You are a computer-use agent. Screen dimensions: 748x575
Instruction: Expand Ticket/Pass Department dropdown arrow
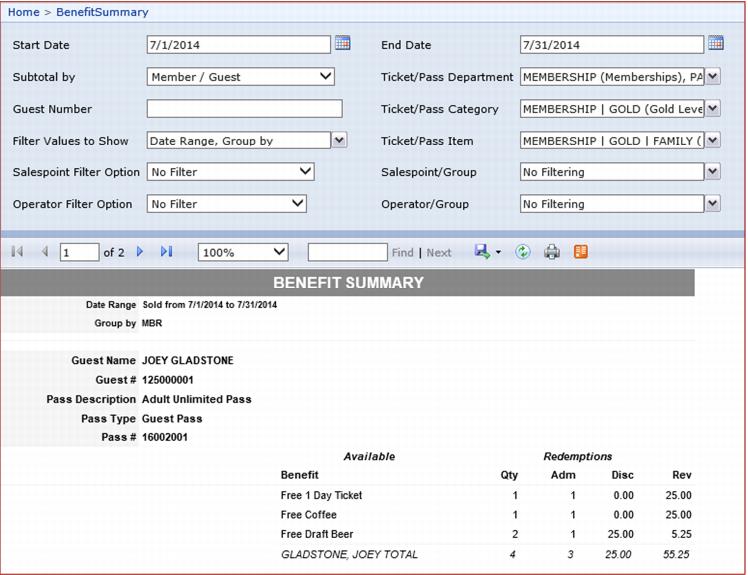(712, 77)
